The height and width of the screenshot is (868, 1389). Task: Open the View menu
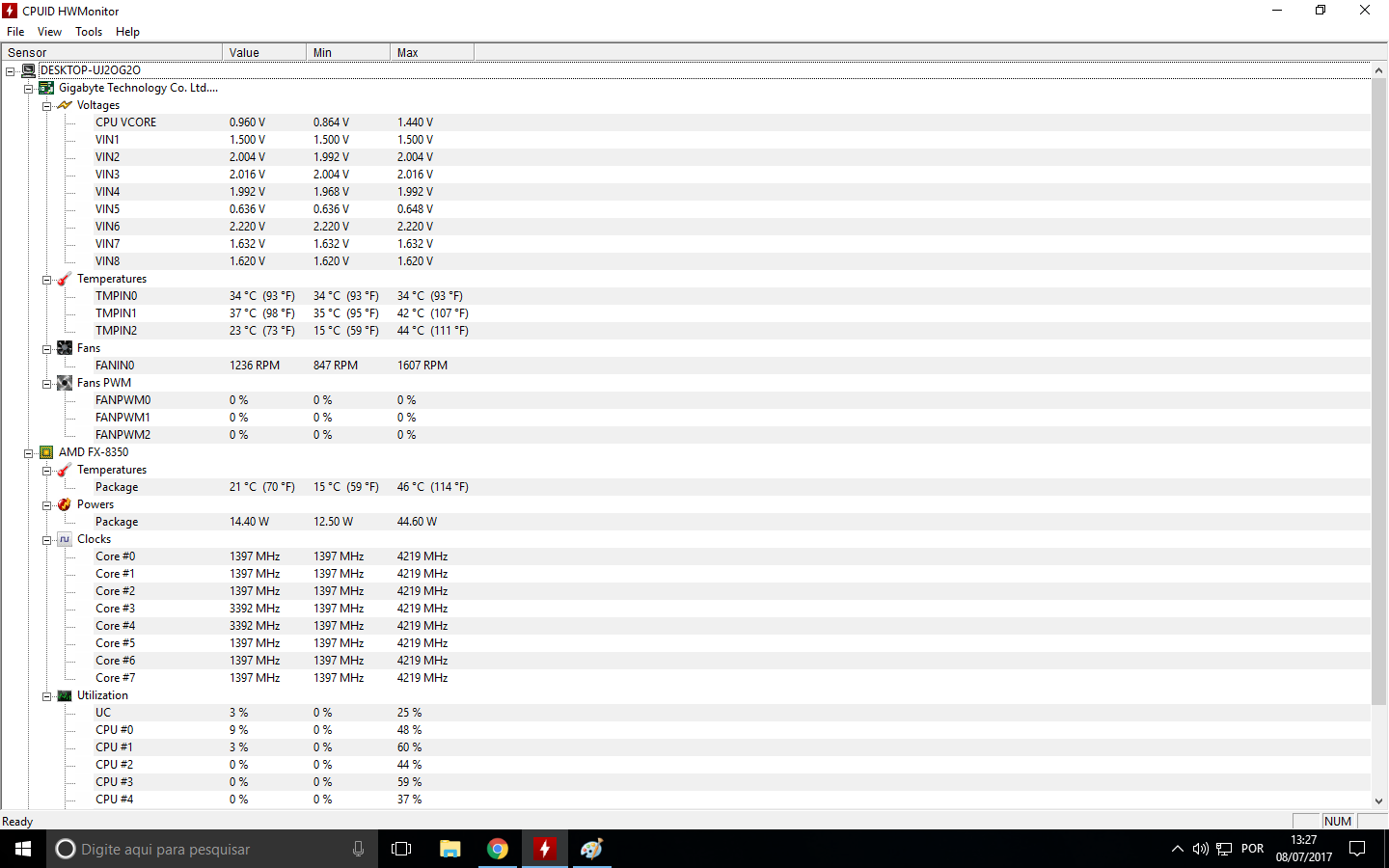49,32
